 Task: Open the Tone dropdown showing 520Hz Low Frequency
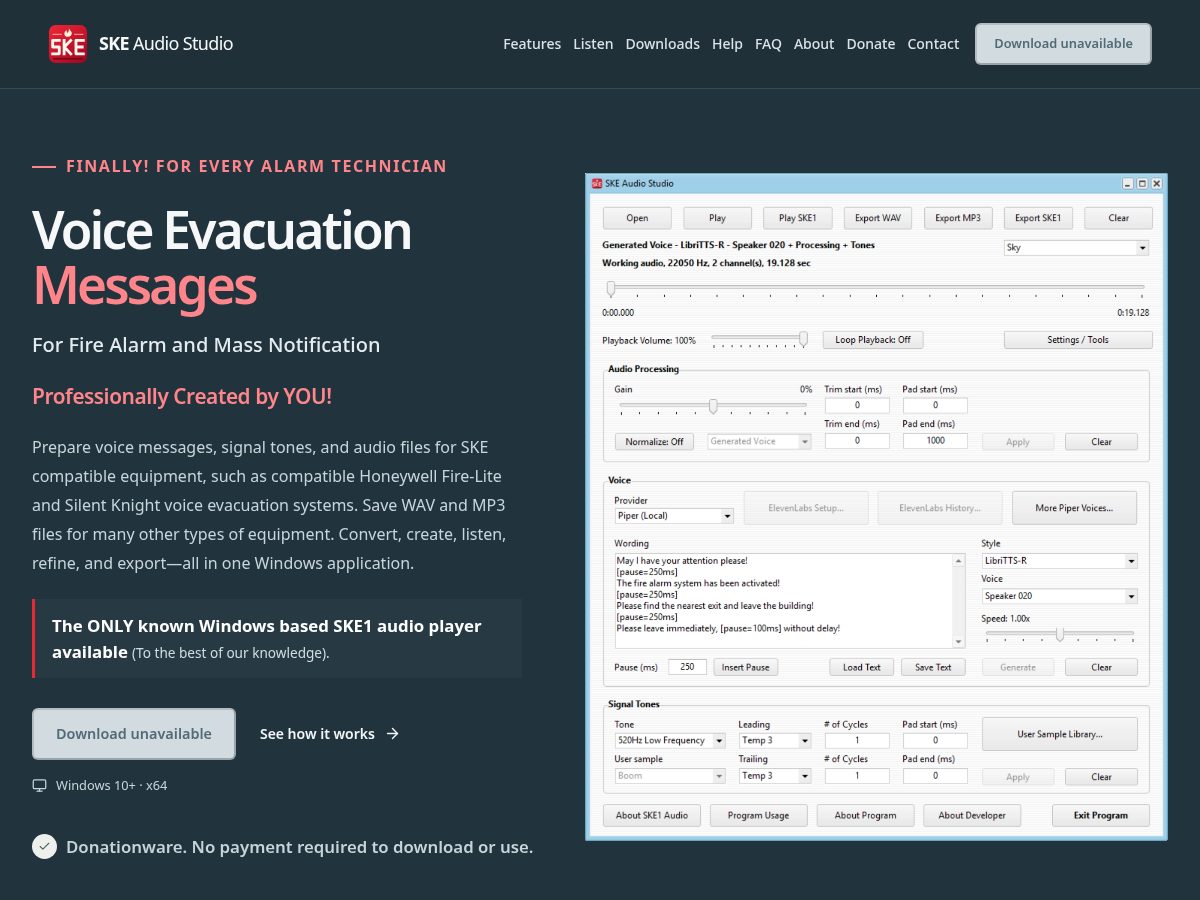tap(668, 741)
